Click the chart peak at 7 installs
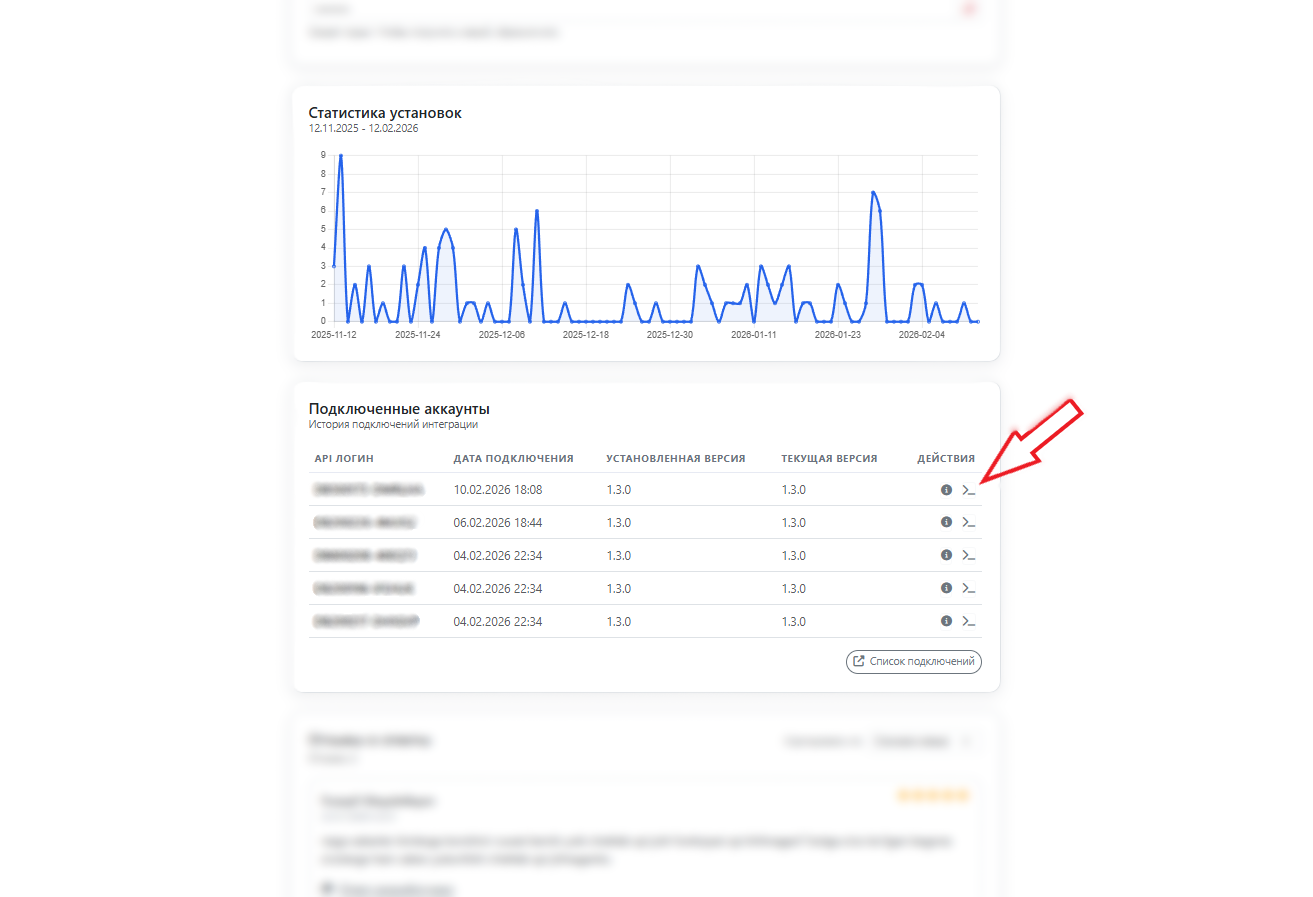1313x897 pixels. [873, 192]
